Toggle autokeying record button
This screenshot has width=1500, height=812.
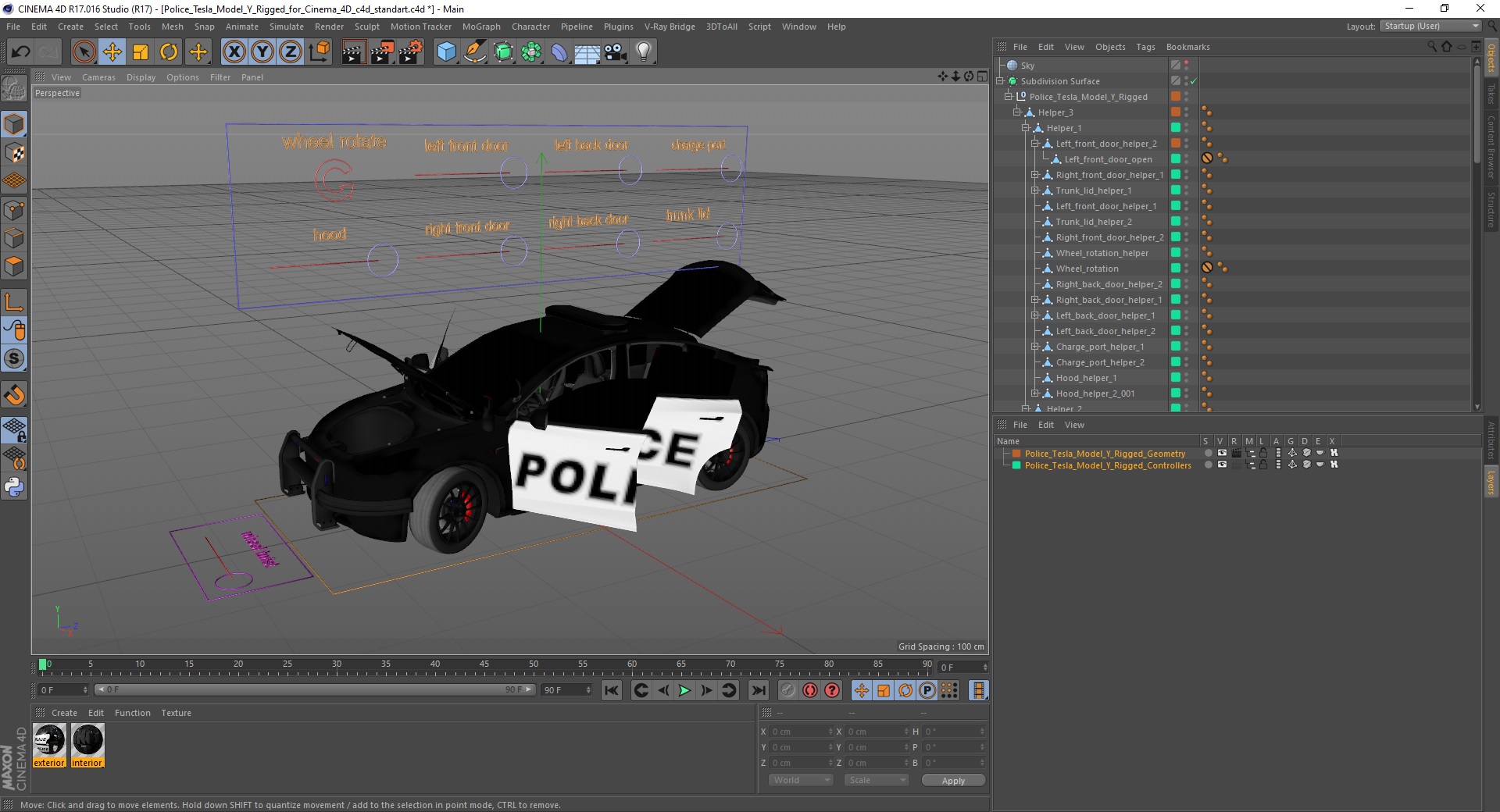[810, 690]
